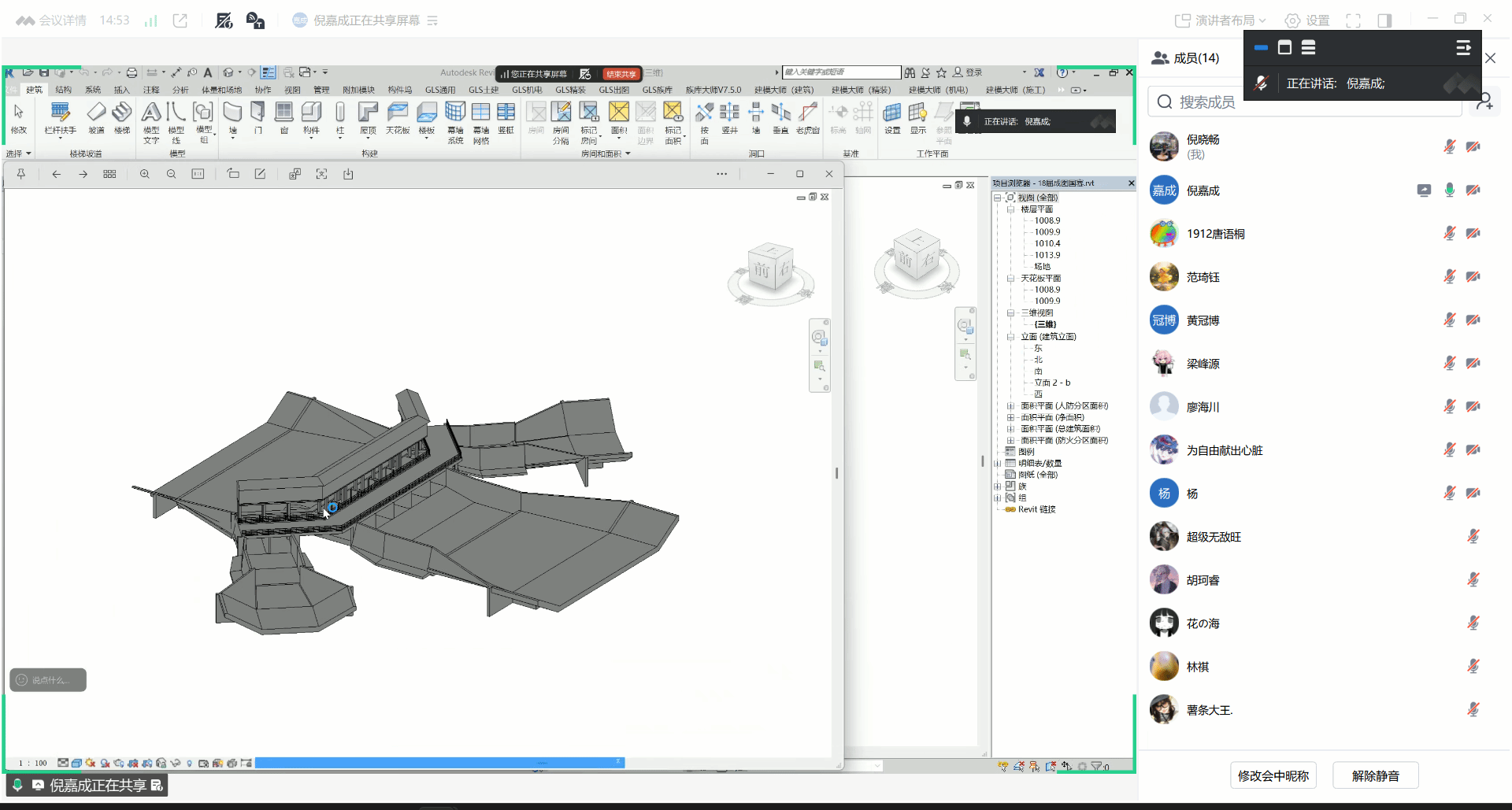Viewport: 1512px width, 810px height.
Task: Click the 修改会中昵称 button
Action: [x=1273, y=775]
